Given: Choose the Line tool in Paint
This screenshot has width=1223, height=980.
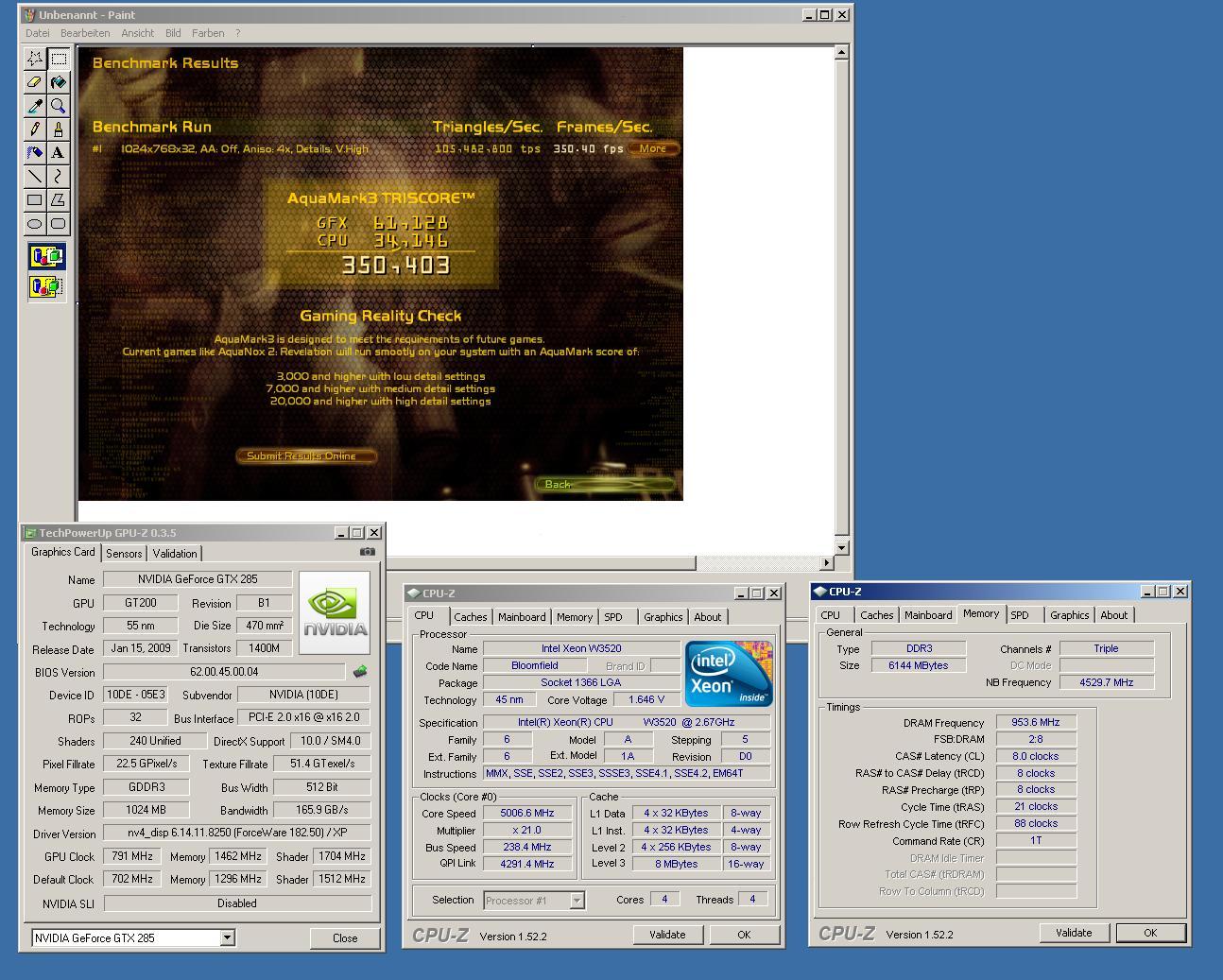Looking at the screenshot, I should 35,177.
